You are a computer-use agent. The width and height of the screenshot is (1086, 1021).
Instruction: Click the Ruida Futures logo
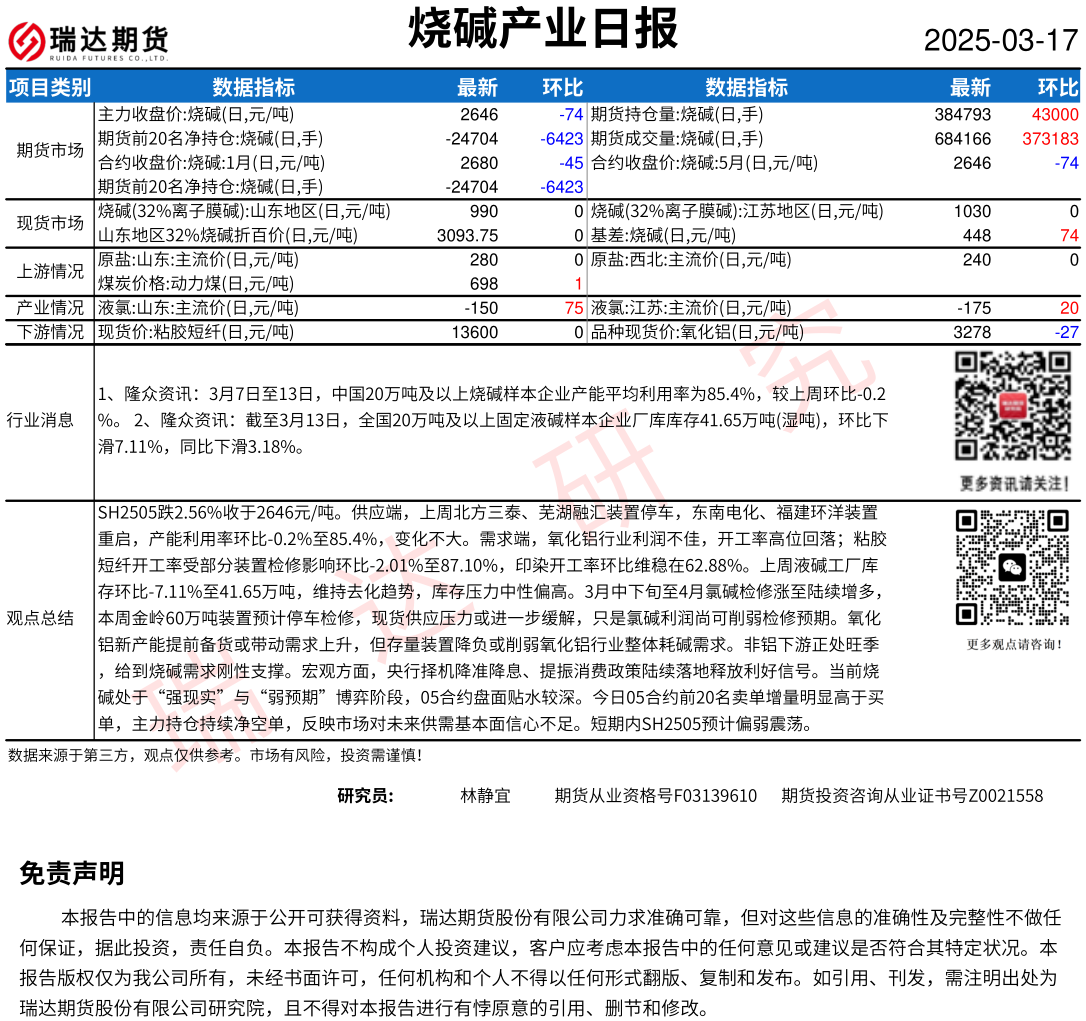[x=88, y=41]
